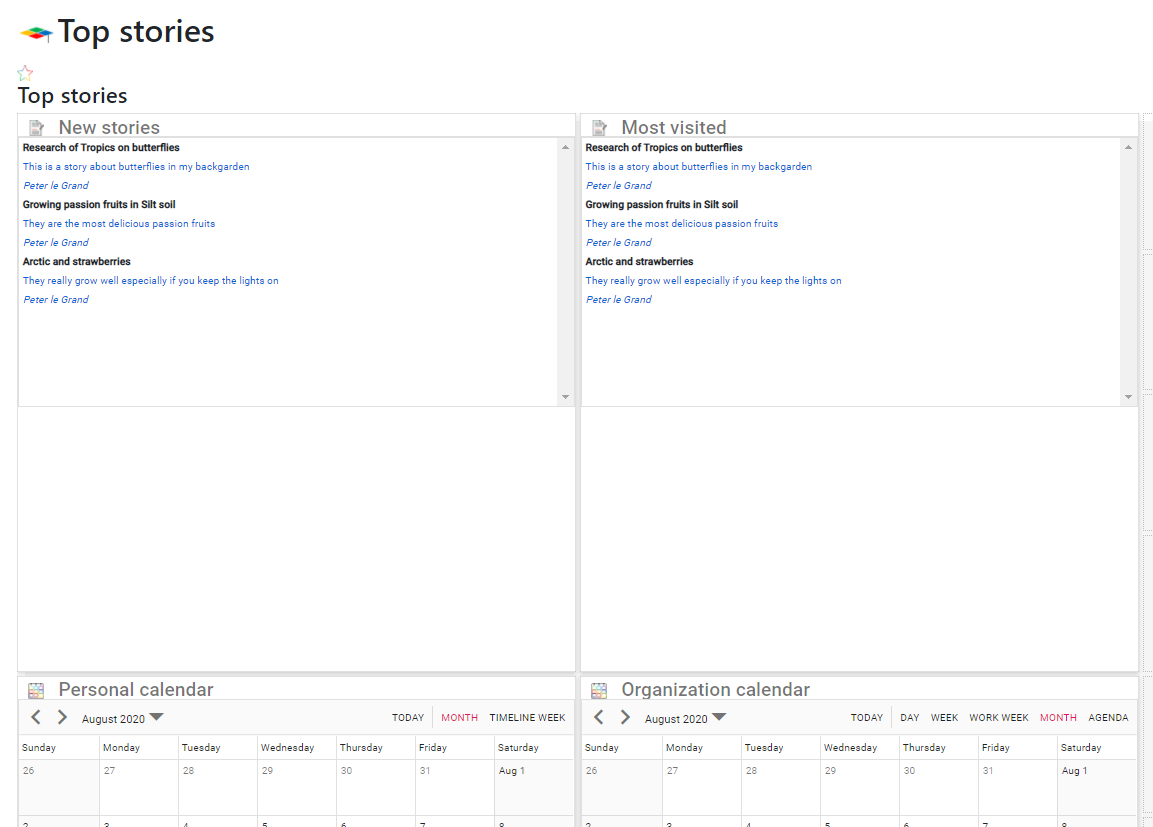Click scroll down arrow in Most visited list

tap(1128, 397)
